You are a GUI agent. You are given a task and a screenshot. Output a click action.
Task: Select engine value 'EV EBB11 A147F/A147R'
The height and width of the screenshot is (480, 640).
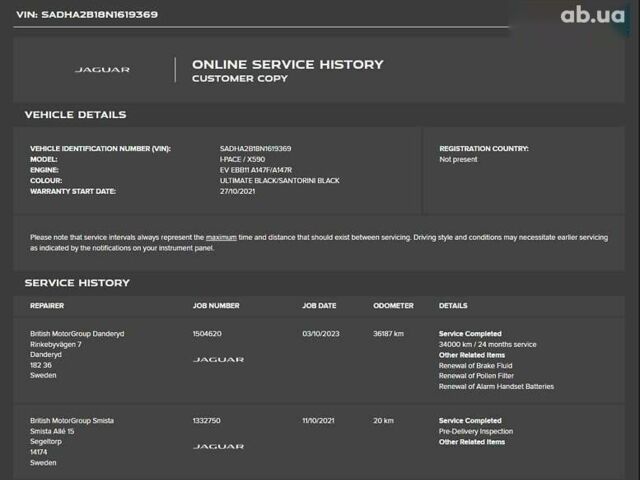256,170
